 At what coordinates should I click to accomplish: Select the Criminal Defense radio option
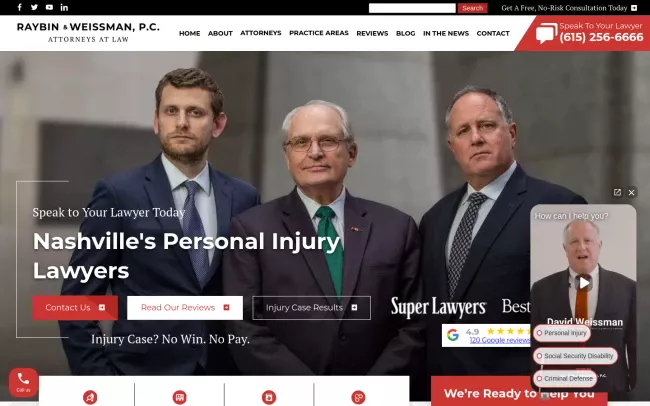565,379
